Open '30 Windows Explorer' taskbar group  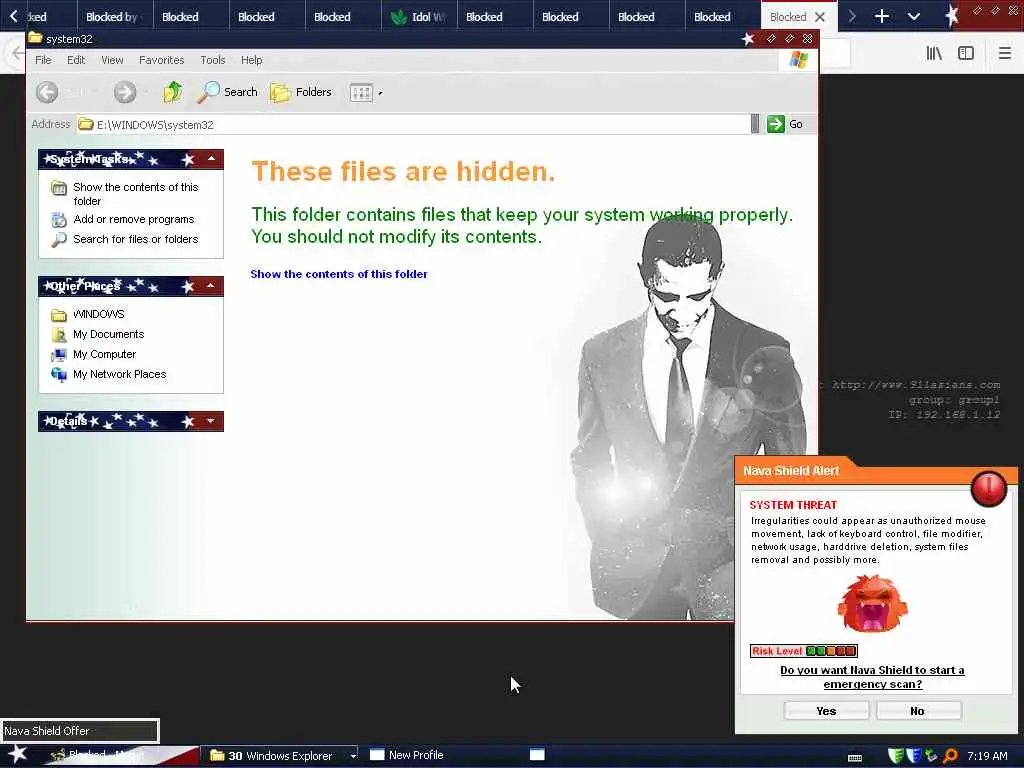278,756
